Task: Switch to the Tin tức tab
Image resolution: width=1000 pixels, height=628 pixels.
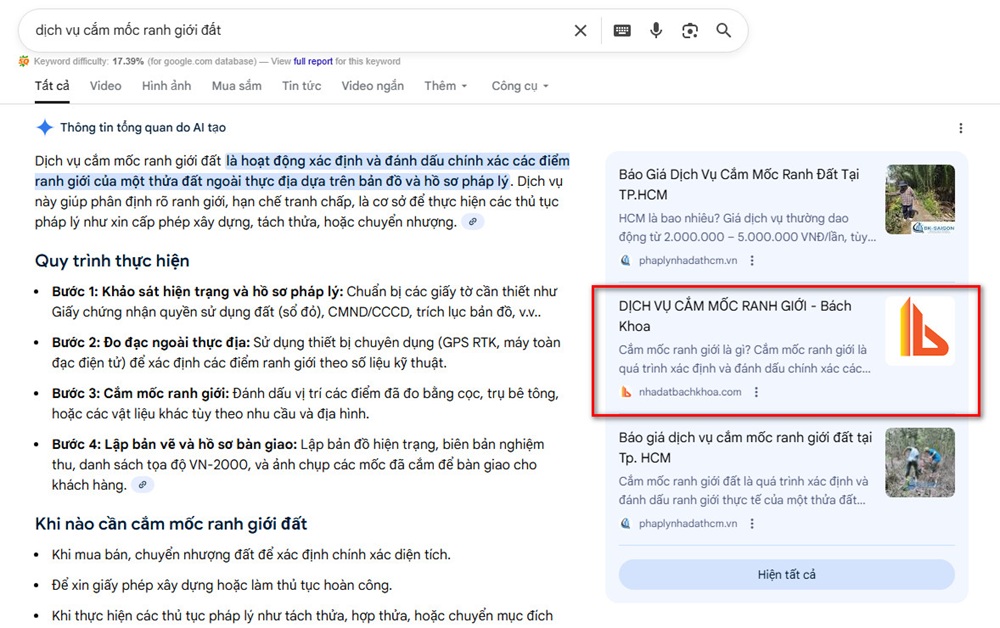Action: click(301, 86)
